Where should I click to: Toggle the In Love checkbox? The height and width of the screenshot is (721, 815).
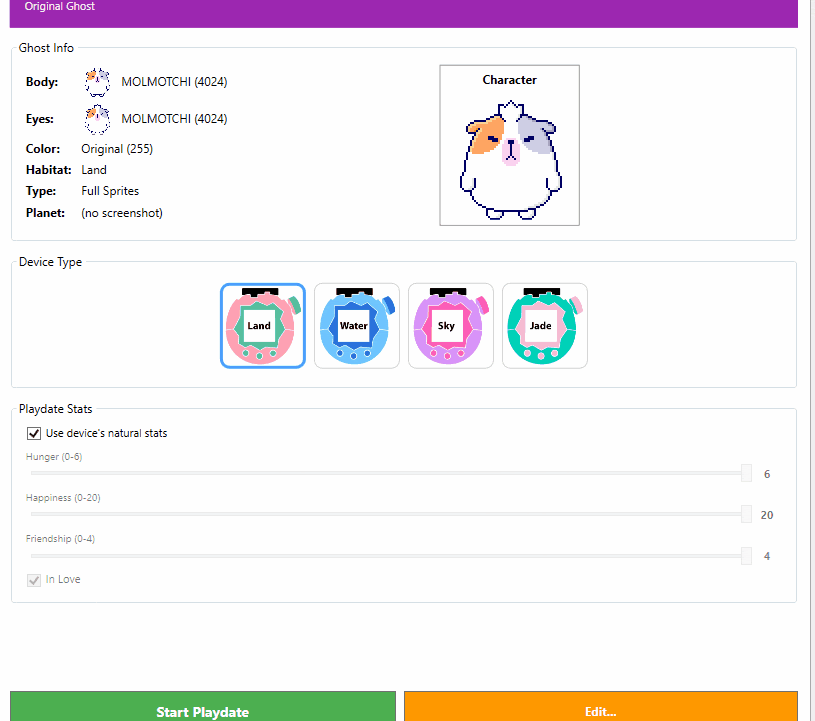[34, 579]
